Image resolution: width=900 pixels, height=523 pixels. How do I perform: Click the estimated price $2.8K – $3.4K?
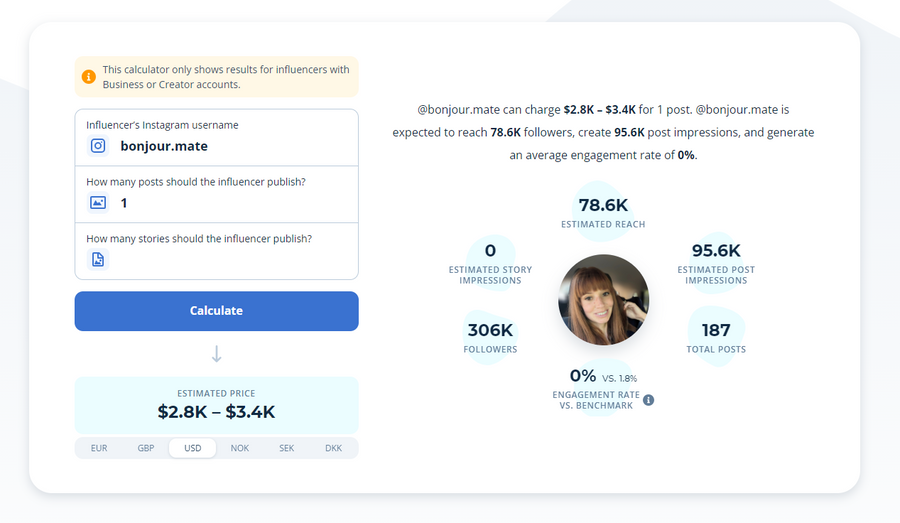pyautogui.click(x=216, y=412)
